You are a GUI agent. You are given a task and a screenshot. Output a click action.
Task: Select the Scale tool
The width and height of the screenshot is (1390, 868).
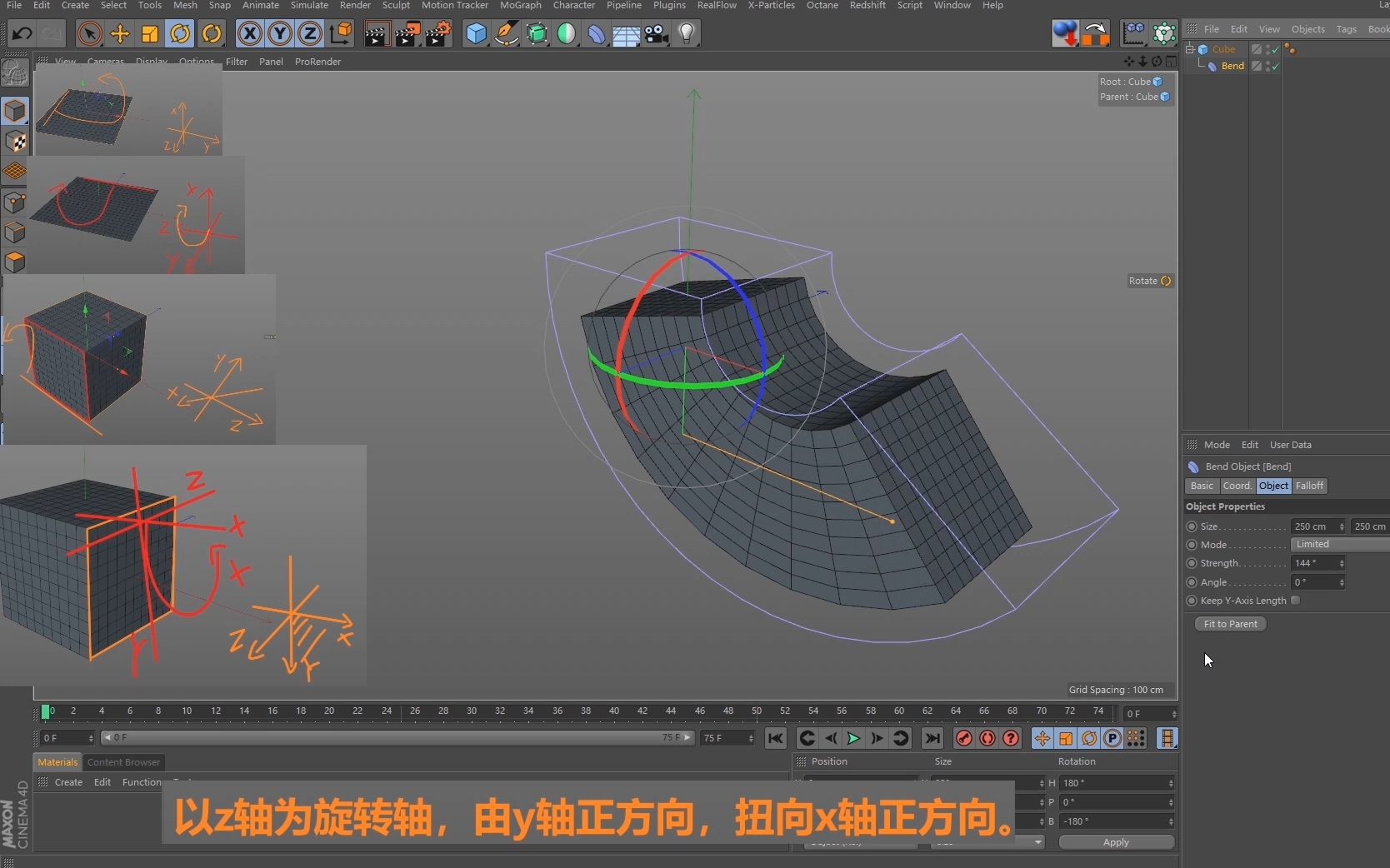149,33
